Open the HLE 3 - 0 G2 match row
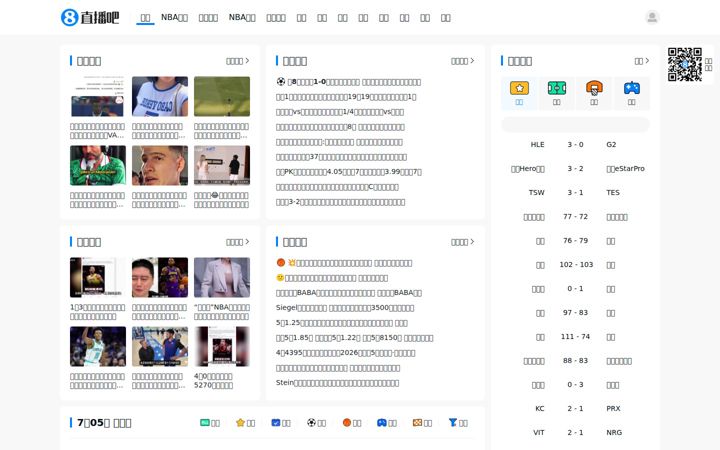Viewport: 720px width, 450px height. coord(575,145)
